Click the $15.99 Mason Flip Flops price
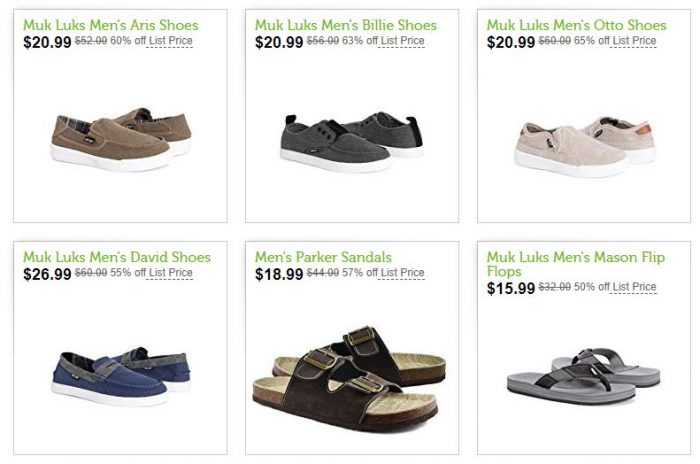Viewport: 700px width, 464px height. (510, 288)
